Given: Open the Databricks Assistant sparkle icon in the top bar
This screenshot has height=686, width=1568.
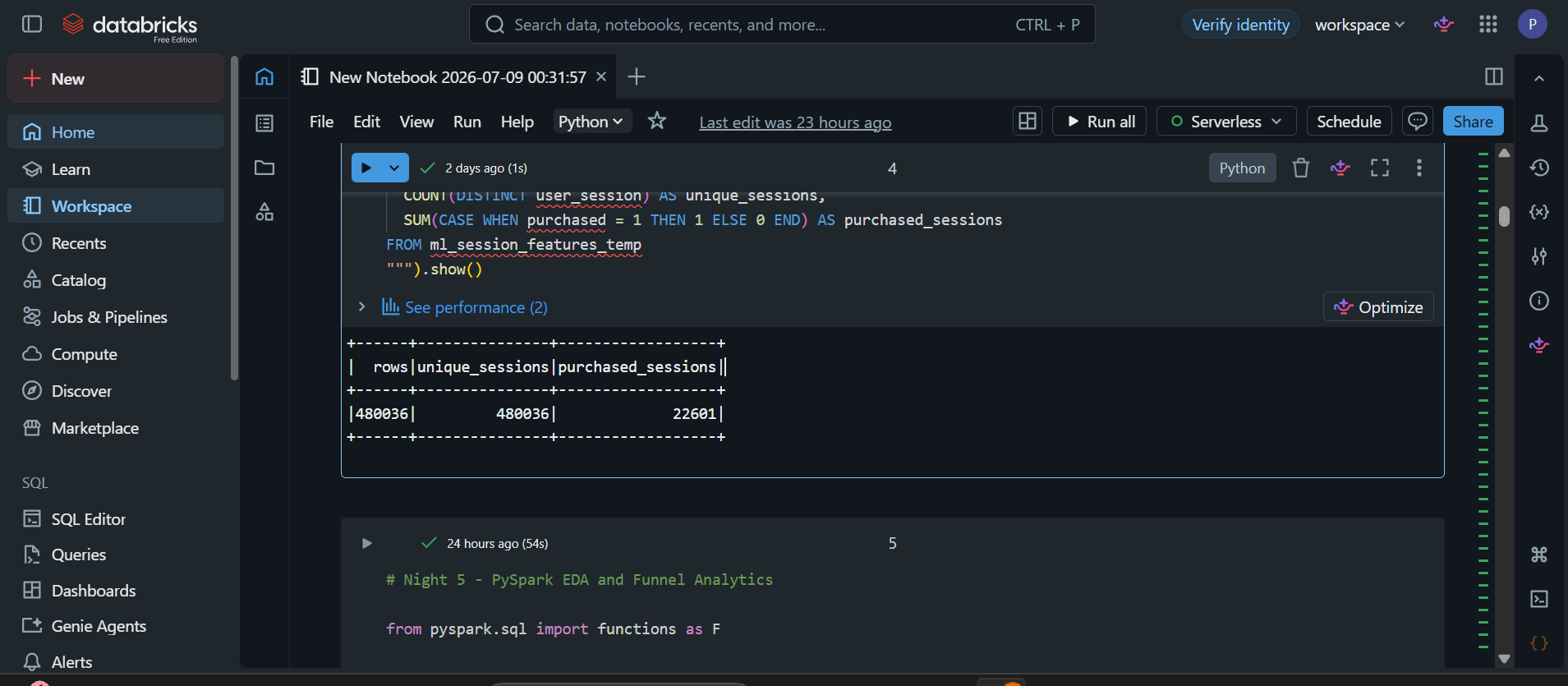Looking at the screenshot, I should pos(1443,25).
